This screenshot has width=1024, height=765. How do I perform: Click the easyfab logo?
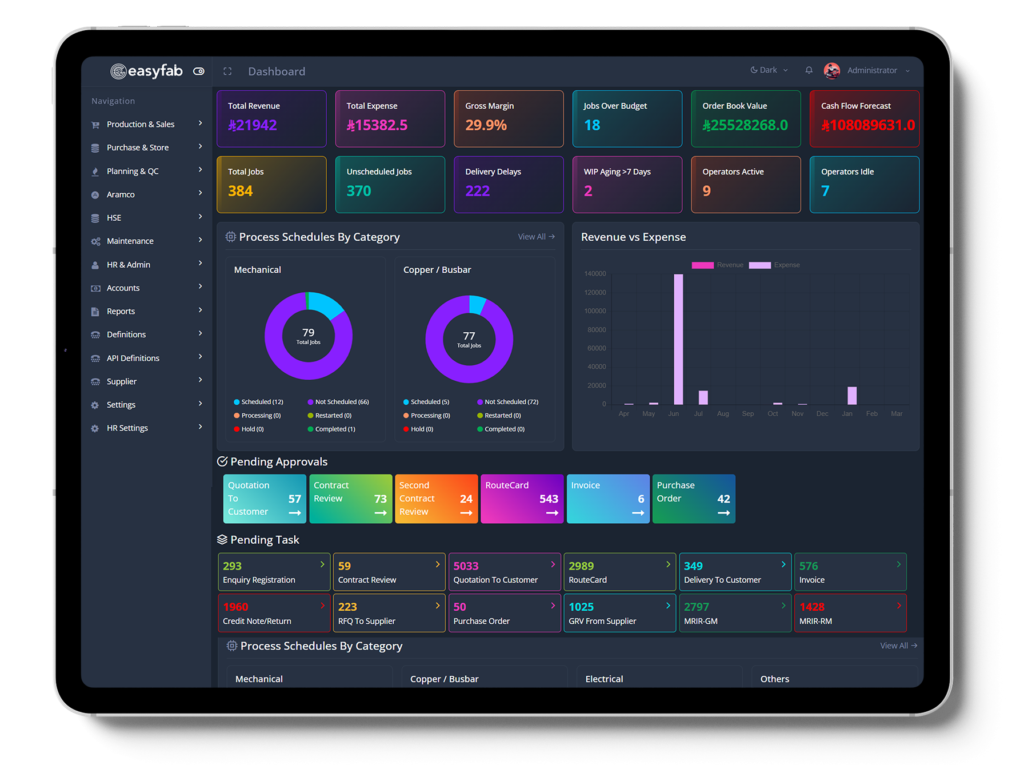(146, 71)
